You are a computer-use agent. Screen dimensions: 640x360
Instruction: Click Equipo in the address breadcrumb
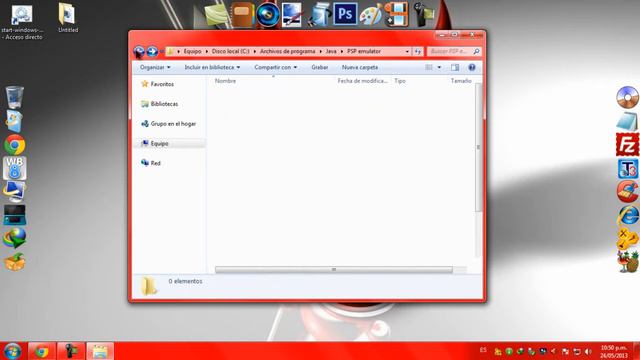[x=192, y=51]
